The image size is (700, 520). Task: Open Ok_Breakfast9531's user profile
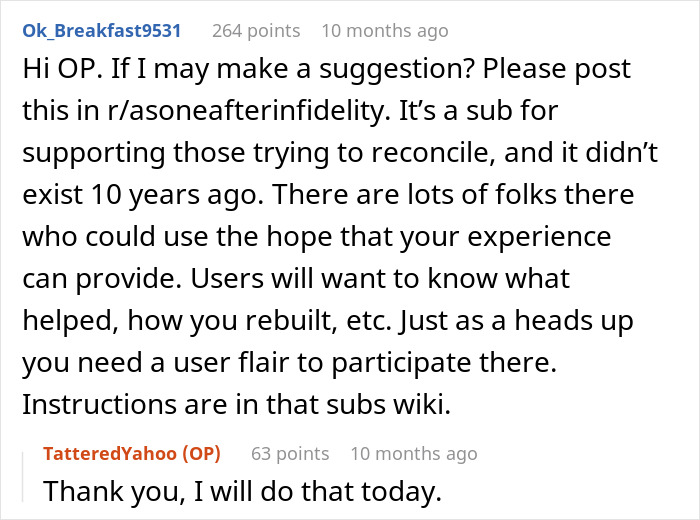(x=100, y=31)
